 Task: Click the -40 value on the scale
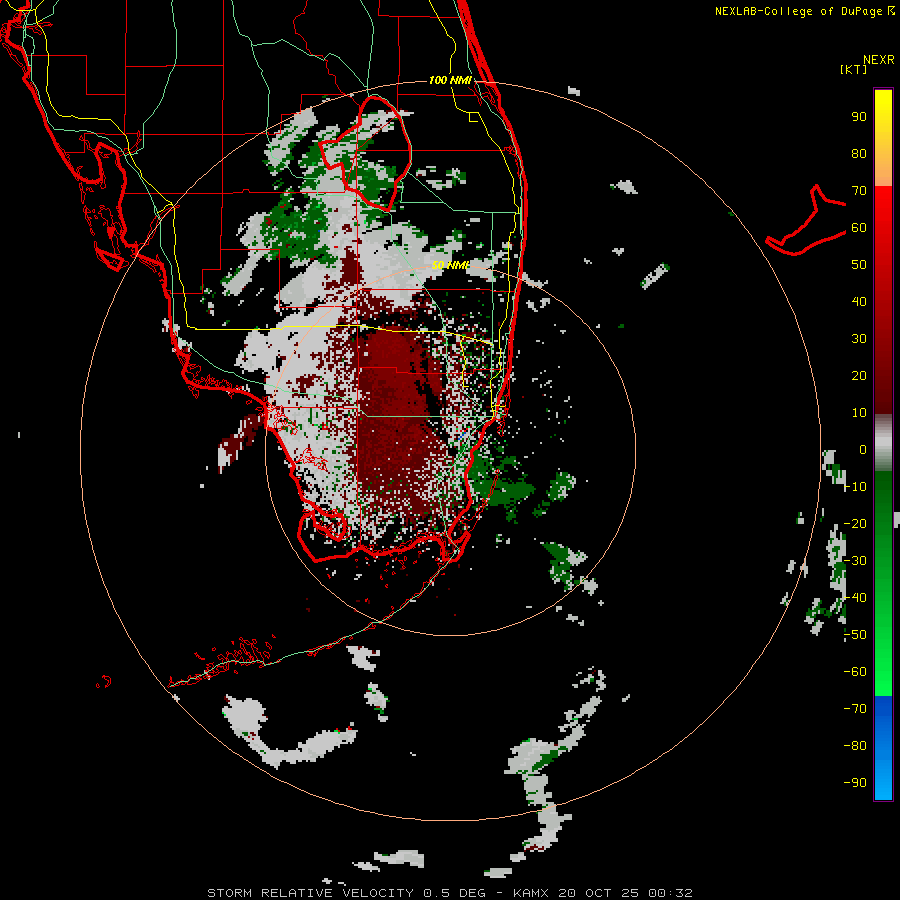click(855, 598)
